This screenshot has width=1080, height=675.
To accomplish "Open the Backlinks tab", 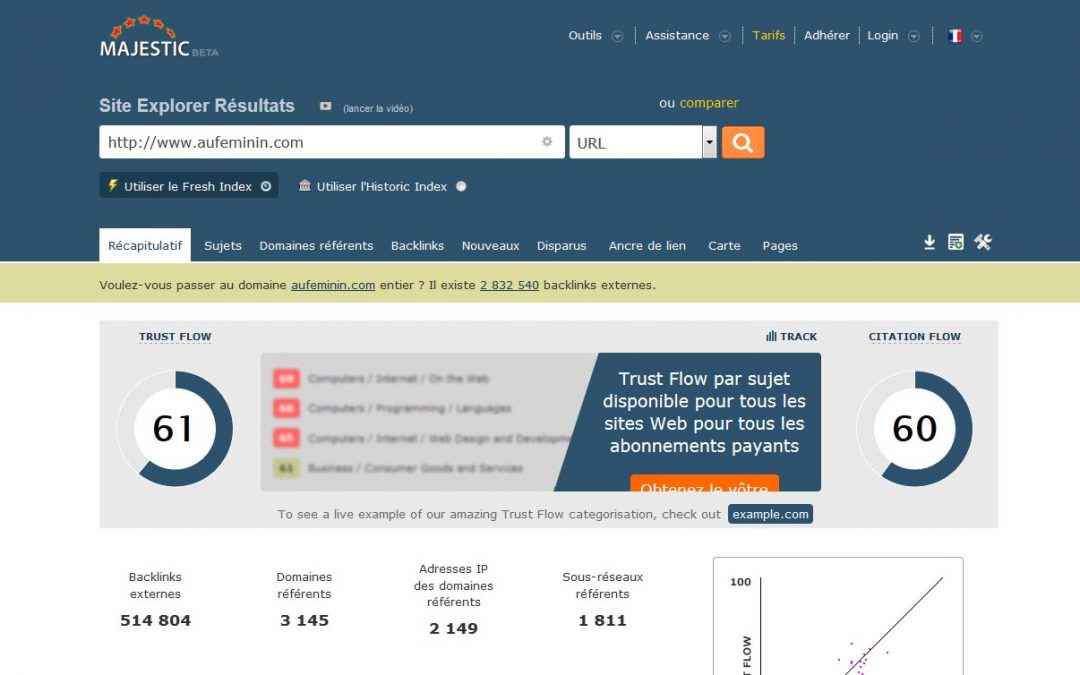I will (x=417, y=246).
